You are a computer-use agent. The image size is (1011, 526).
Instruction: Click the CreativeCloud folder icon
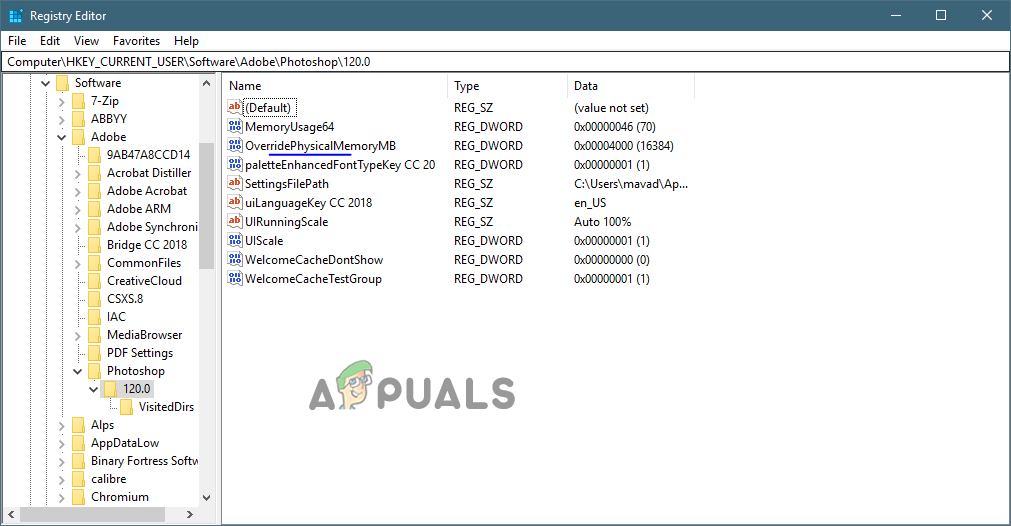tap(95, 281)
